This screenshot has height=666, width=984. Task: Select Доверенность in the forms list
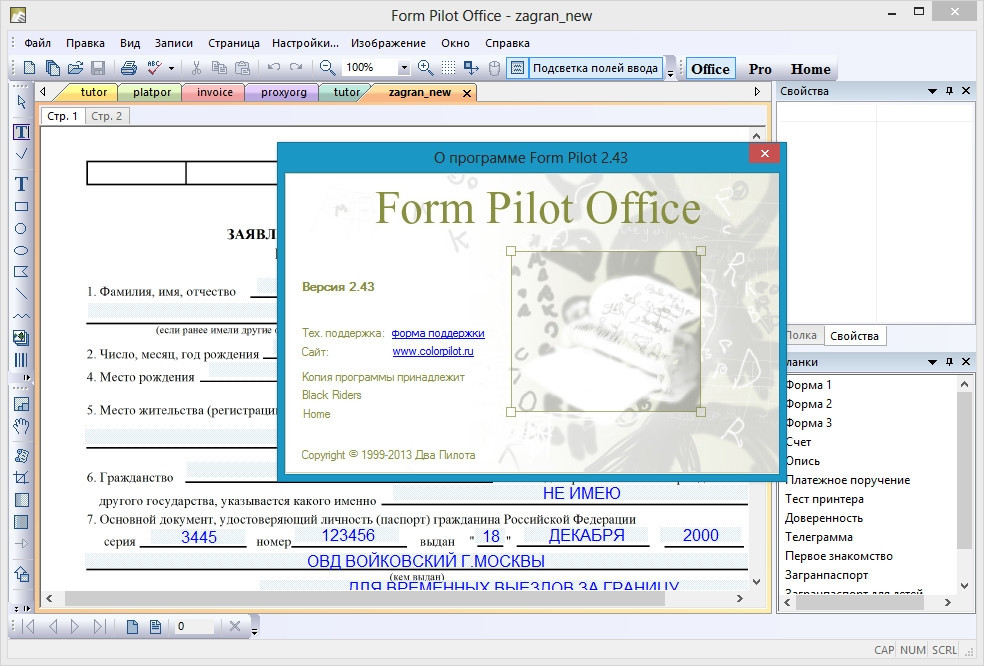(824, 518)
